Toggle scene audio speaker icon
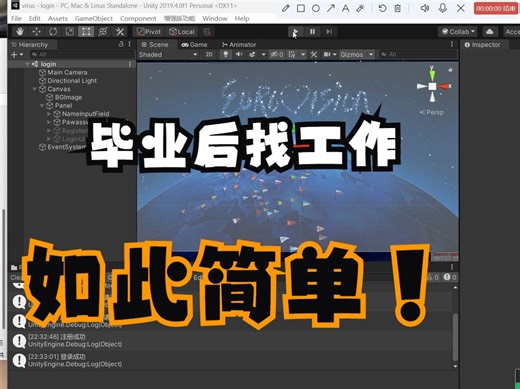The height and width of the screenshot is (389, 520). point(239,54)
